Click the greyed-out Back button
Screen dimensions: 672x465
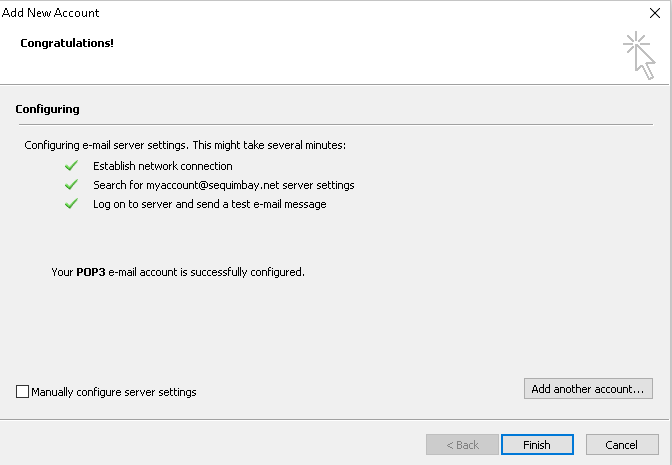coord(462,444)
